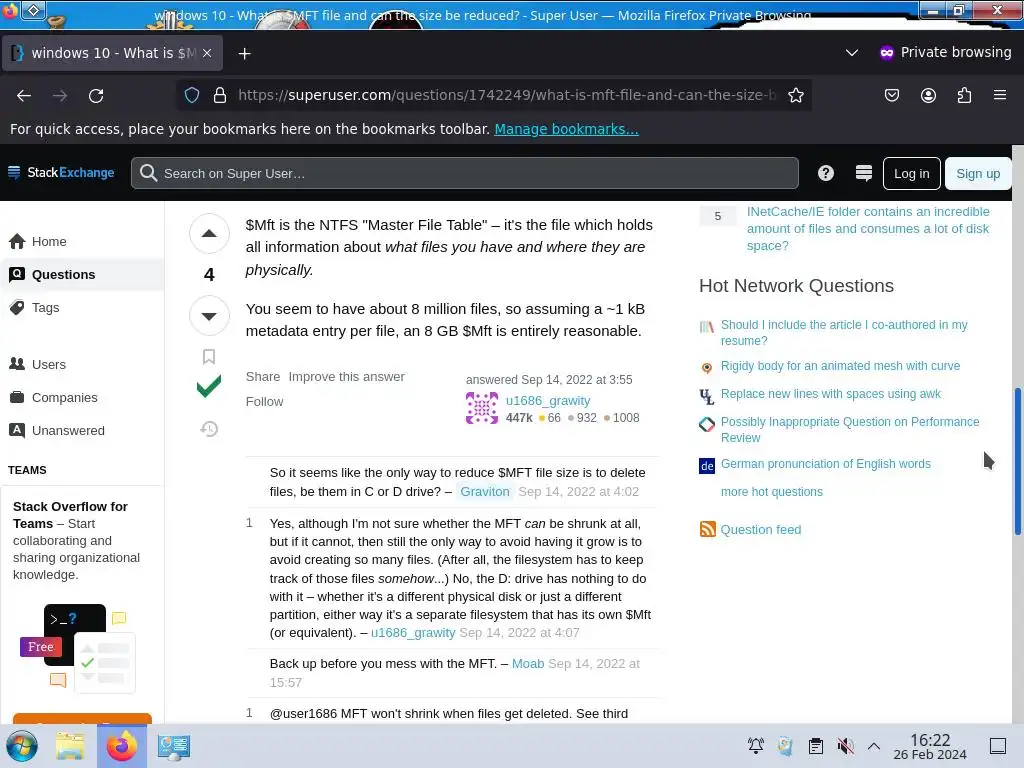Open 'Rigidy body for an animated mesh' question
This screenshot has width=1024, height=768.
pos(840,366)
